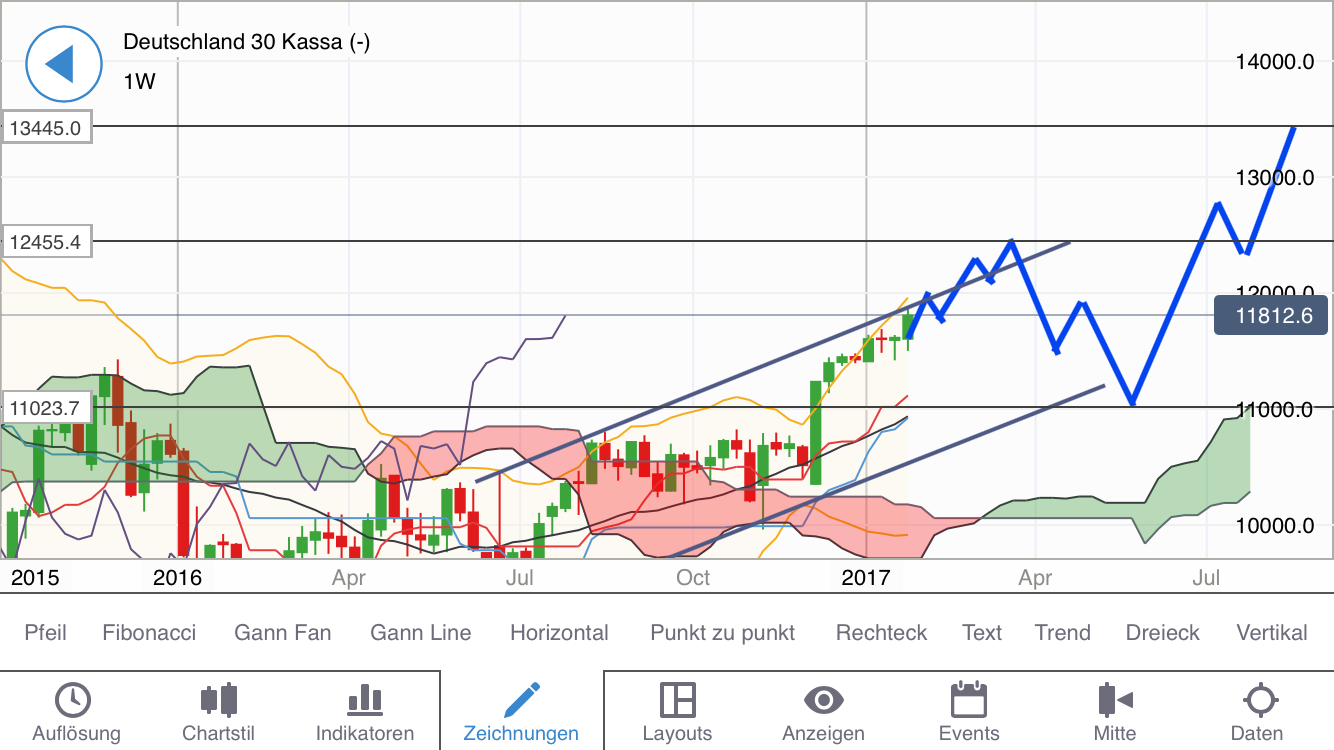1334x750 pixels.
Task: Select Fibonacci from the drawings bar
Action: click(148, 632)
